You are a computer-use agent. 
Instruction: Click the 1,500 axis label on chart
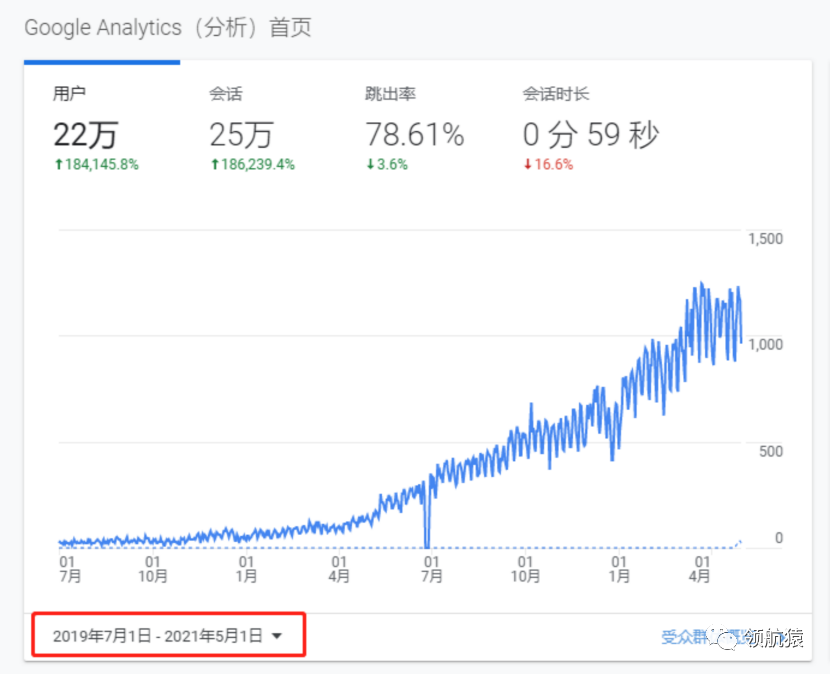click(x=766, y=239)
